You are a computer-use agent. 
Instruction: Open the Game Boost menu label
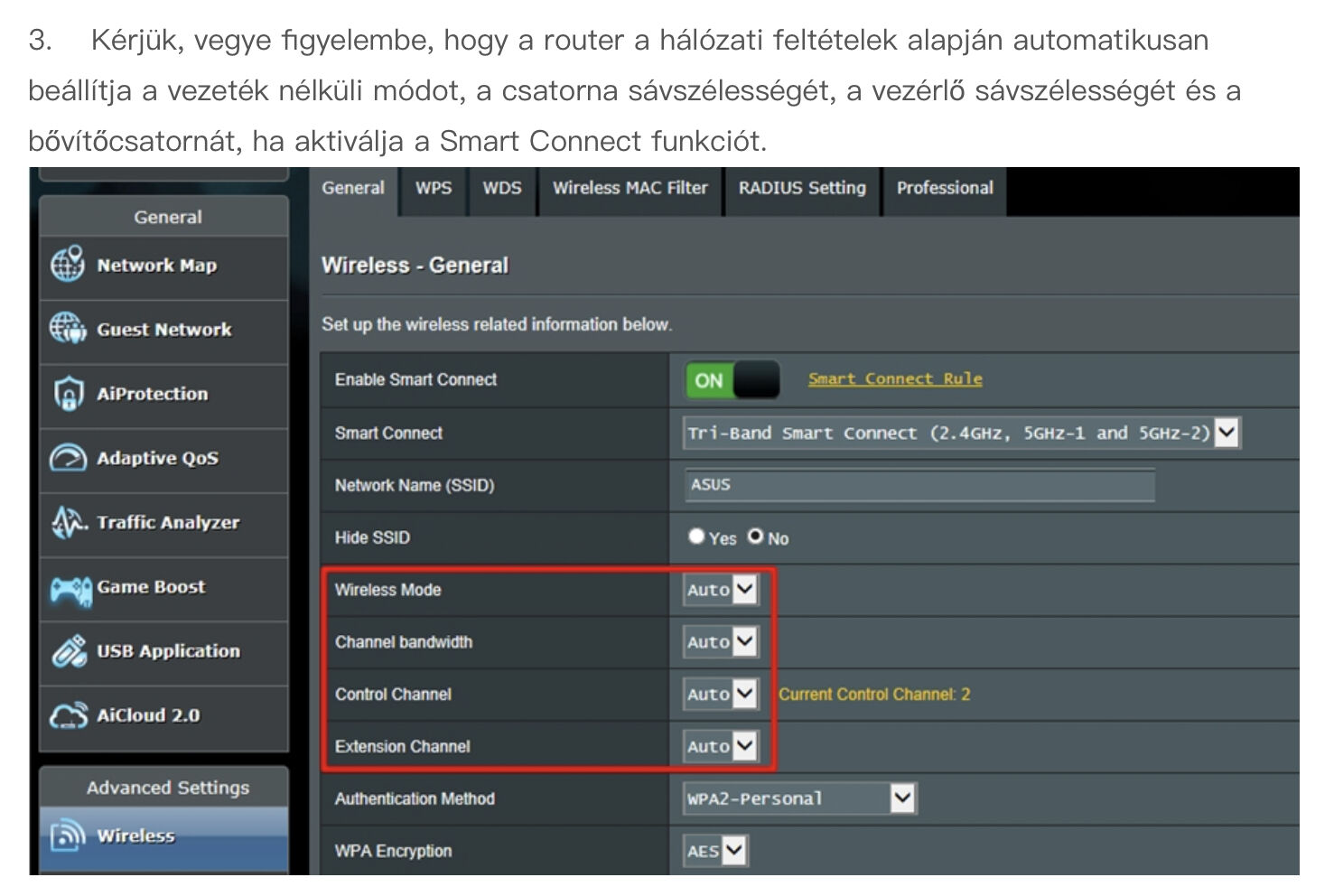(152, 587)
